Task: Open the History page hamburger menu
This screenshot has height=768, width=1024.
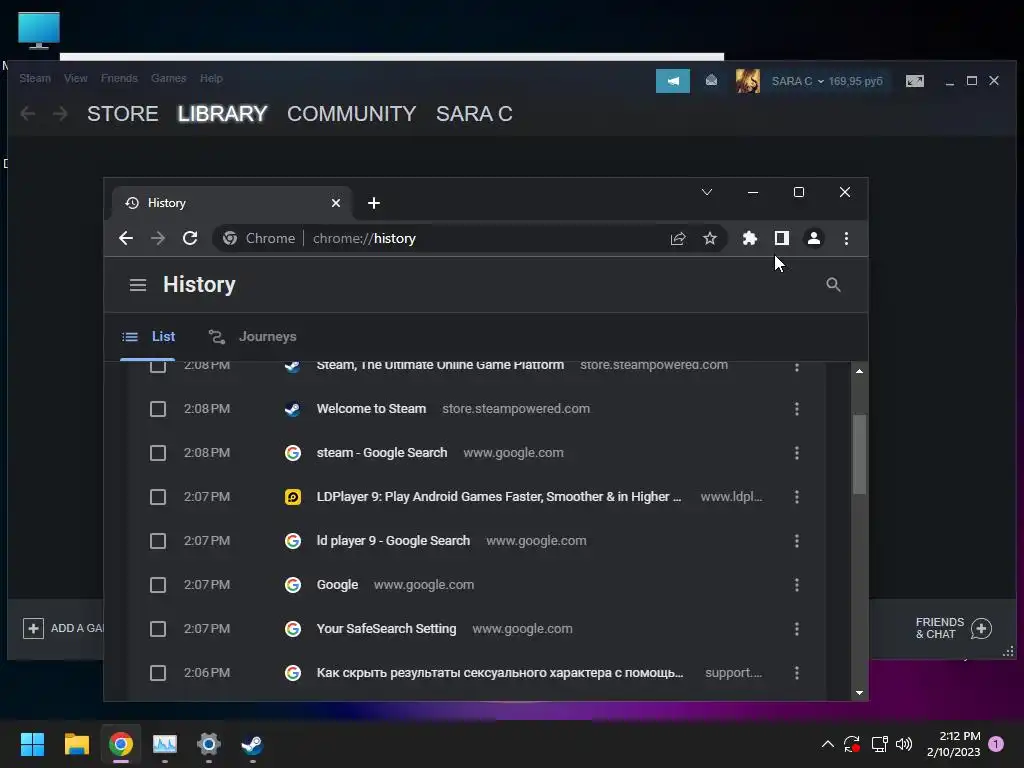Action: [x=138, y=285]
